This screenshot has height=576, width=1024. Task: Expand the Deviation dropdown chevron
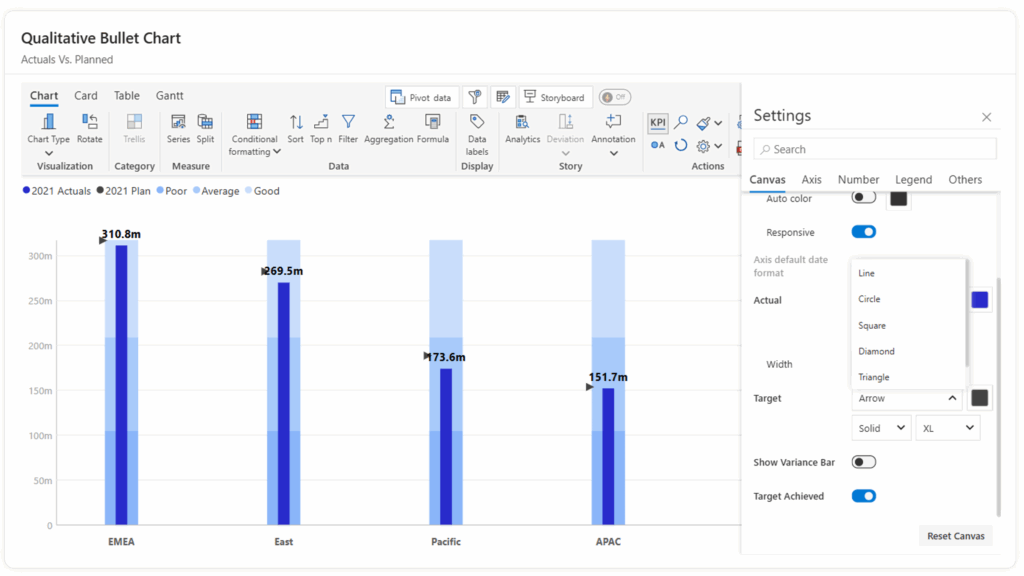tap(565, 153)
